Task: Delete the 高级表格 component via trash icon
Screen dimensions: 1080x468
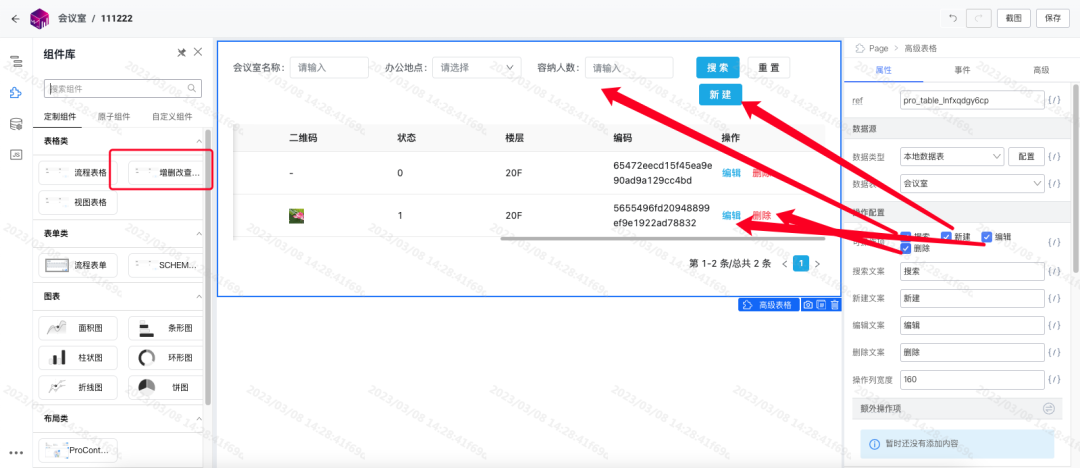Action: click(x=835, y=305)
